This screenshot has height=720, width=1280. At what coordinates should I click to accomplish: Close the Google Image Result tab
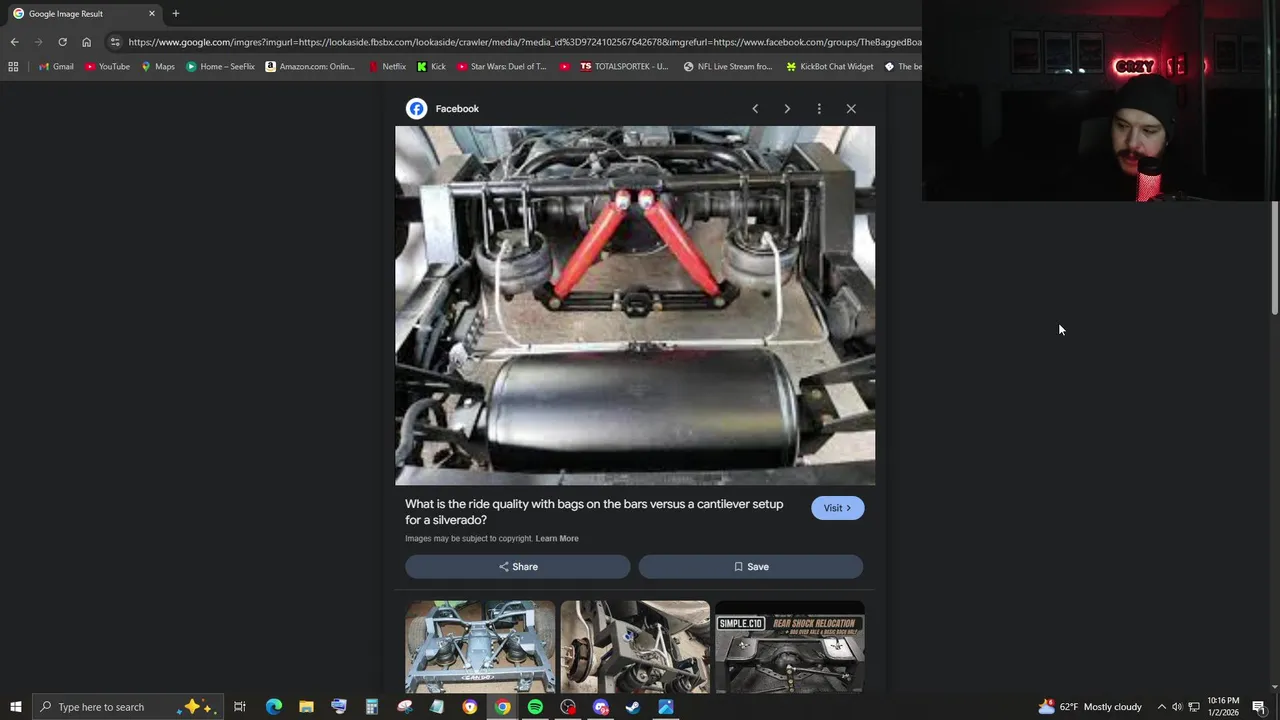152,14
